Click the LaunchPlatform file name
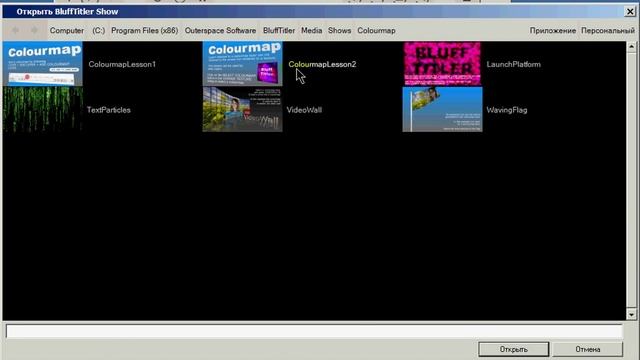Viewport: 640px width, 360px height. pos(513,64)
